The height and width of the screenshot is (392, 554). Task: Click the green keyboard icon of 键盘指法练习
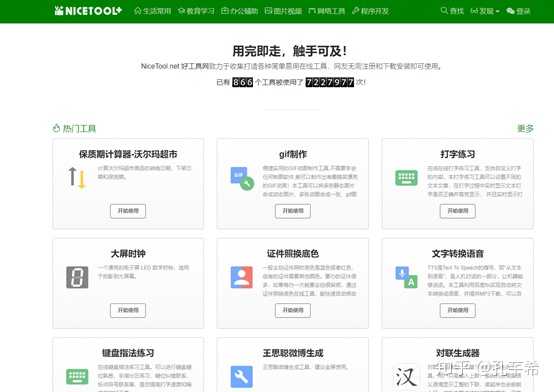point(77,376)
